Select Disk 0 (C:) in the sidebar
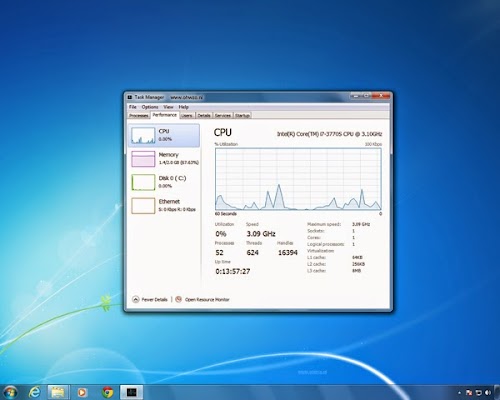Screen dimensions: 500x400 coord(164,182)
